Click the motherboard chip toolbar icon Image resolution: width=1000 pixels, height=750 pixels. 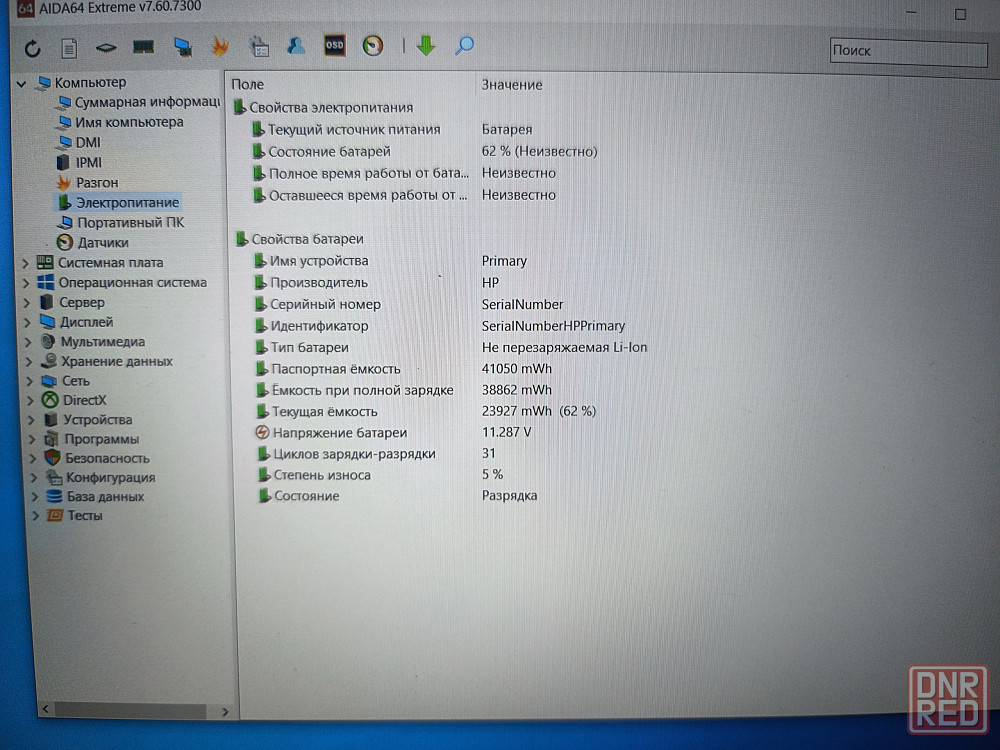106,47
